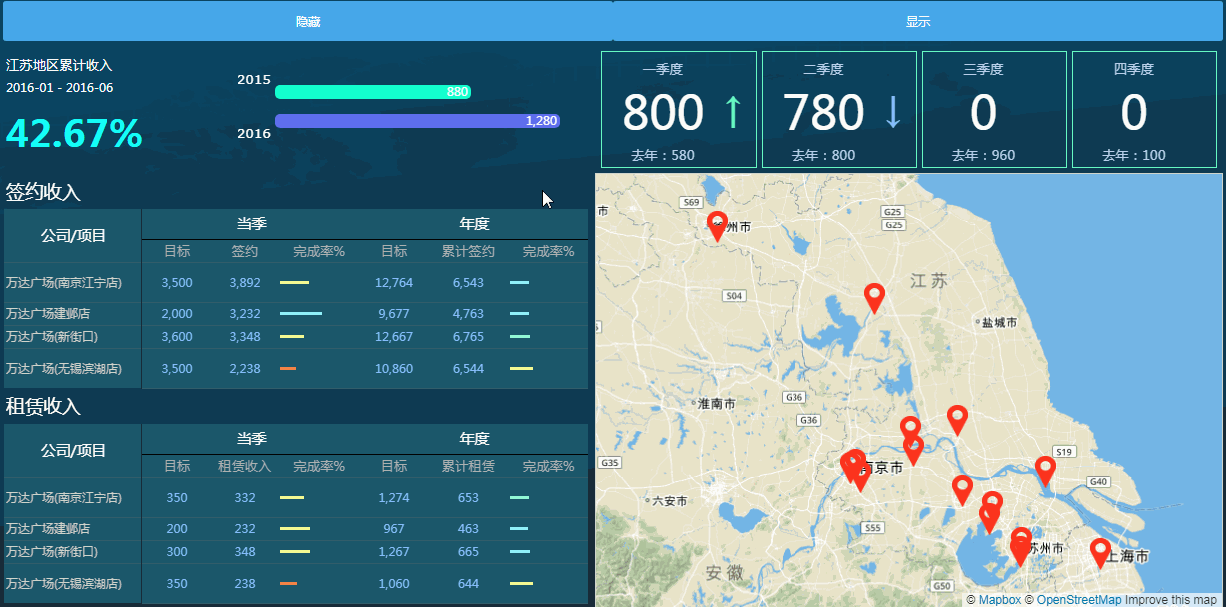Click the orange completion bar in 无锡滨湖店 签约 row
This screenshot has width=1226, height=607.
tap(288, 369)
